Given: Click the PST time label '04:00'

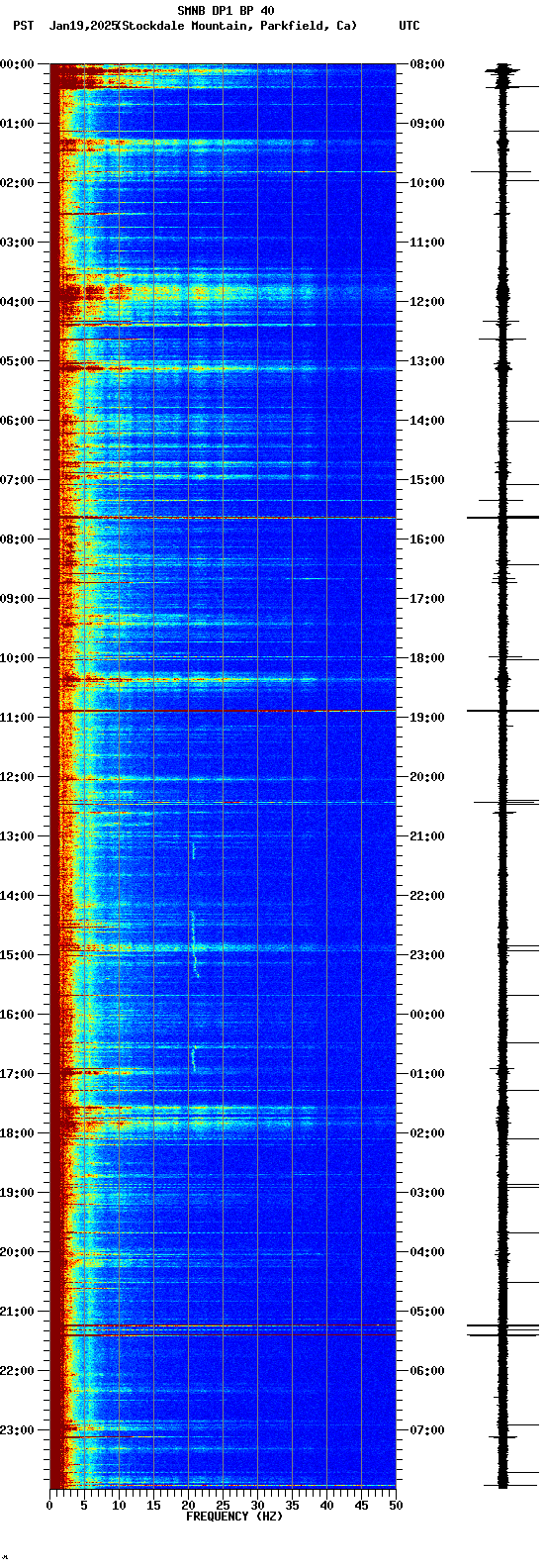Looking at the screenshot, I should (17, 302).
